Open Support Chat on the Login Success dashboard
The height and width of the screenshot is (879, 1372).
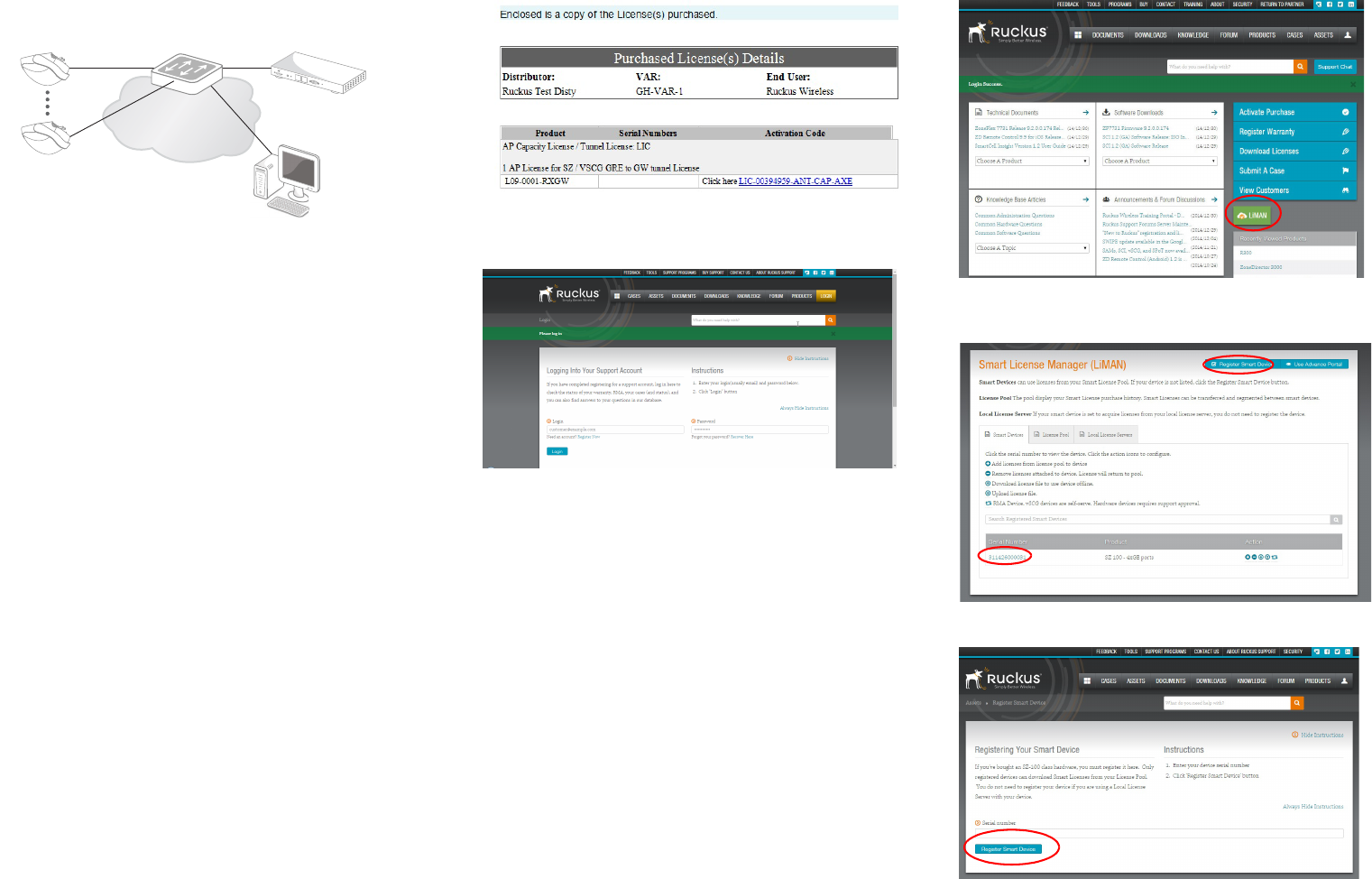(x=1334, y=67)
